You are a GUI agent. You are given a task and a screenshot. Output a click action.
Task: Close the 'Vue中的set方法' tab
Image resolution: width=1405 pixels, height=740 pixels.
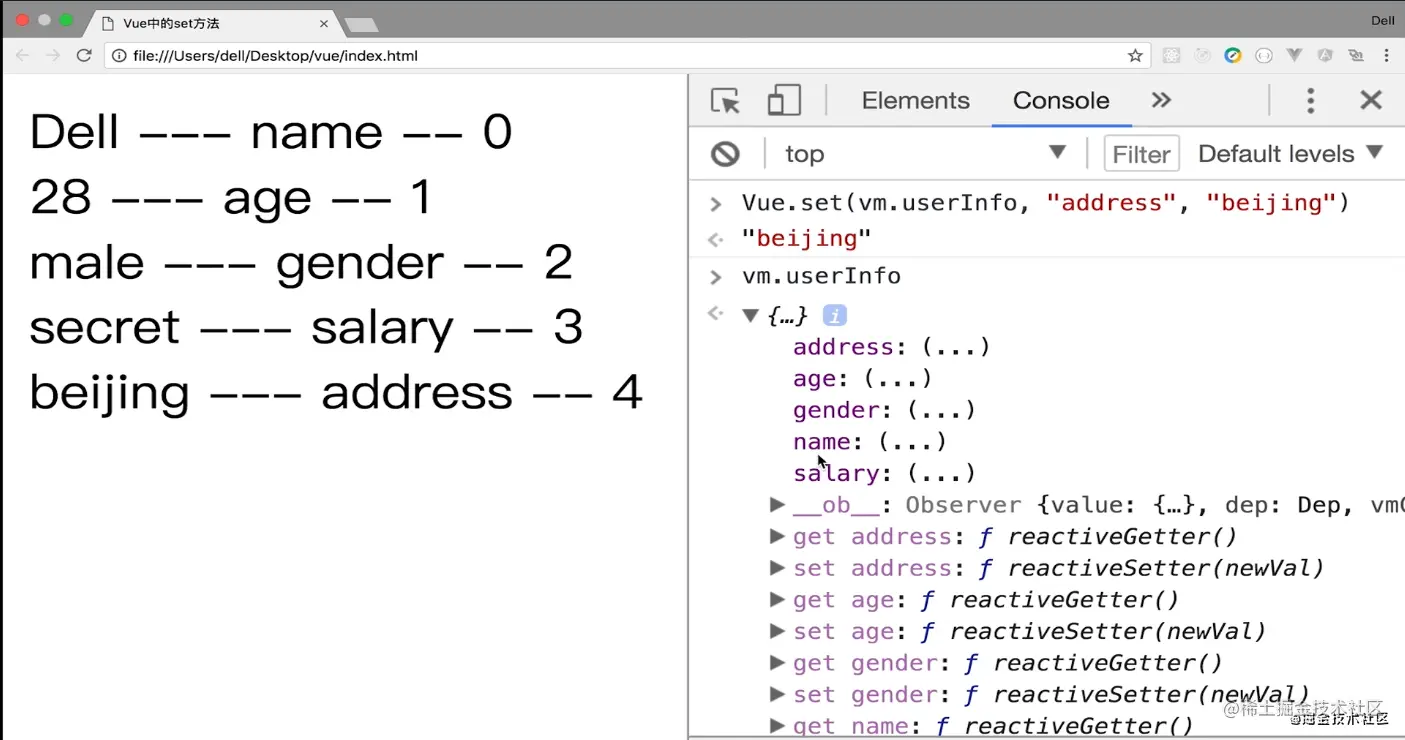(x=325, y=23)
